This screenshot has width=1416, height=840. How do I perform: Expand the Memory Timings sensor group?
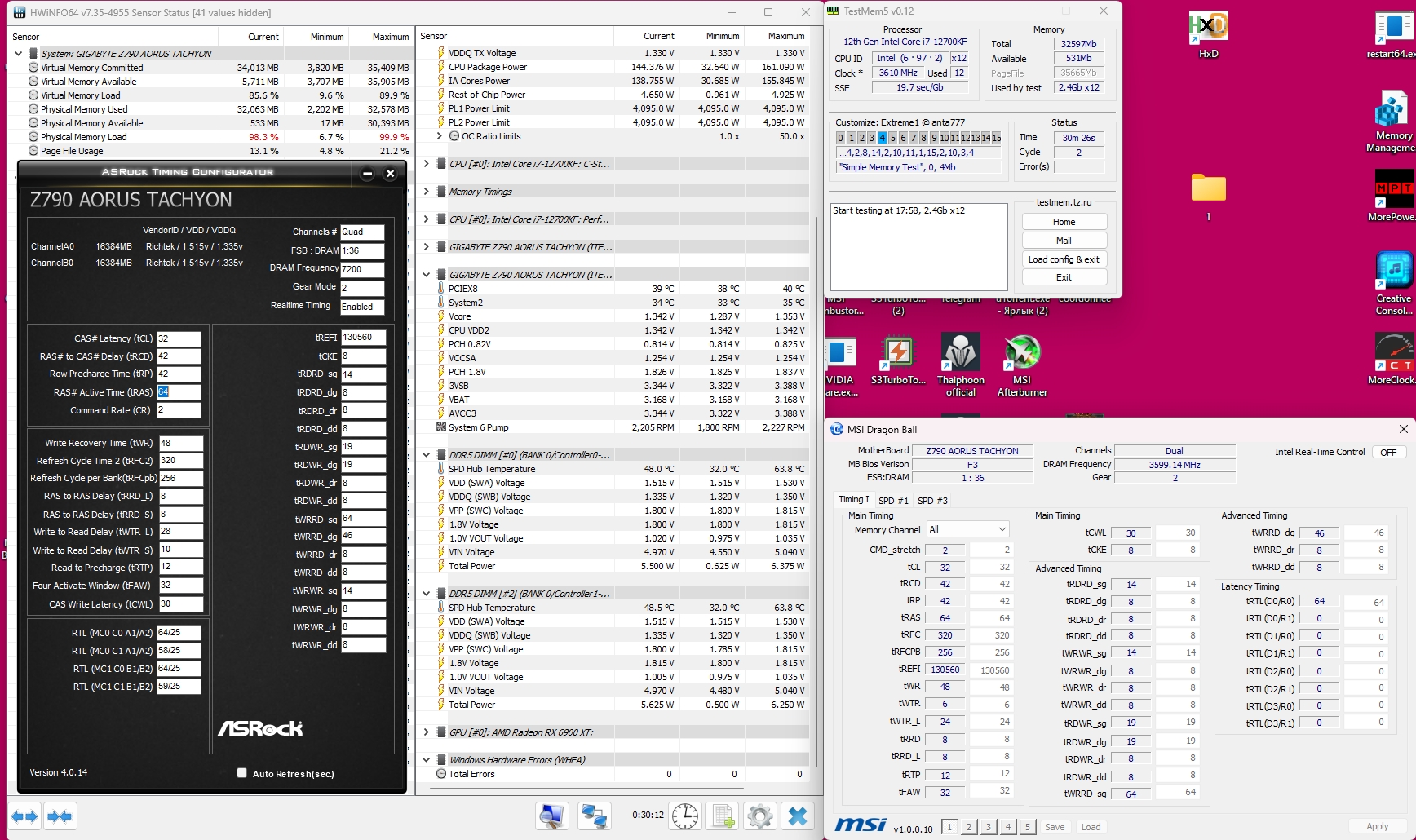(x=426, y=192)
